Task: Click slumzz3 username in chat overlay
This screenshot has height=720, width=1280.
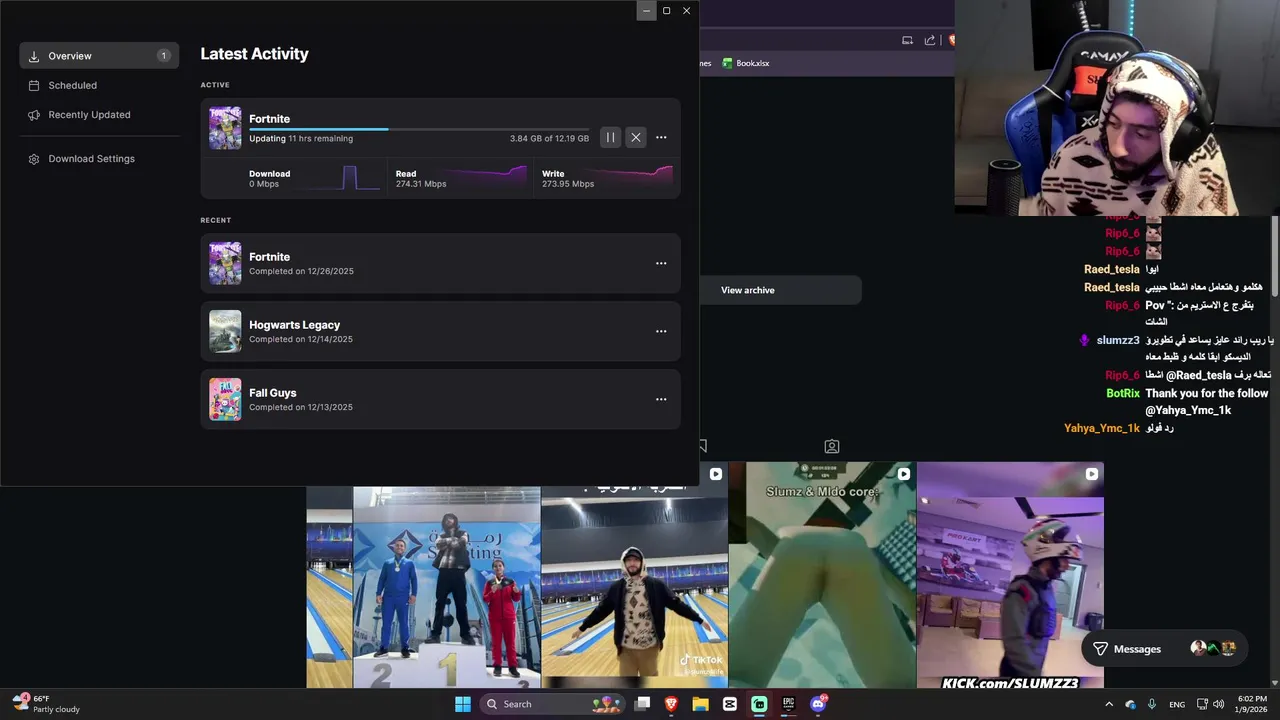Action: tap(1118, 341)
